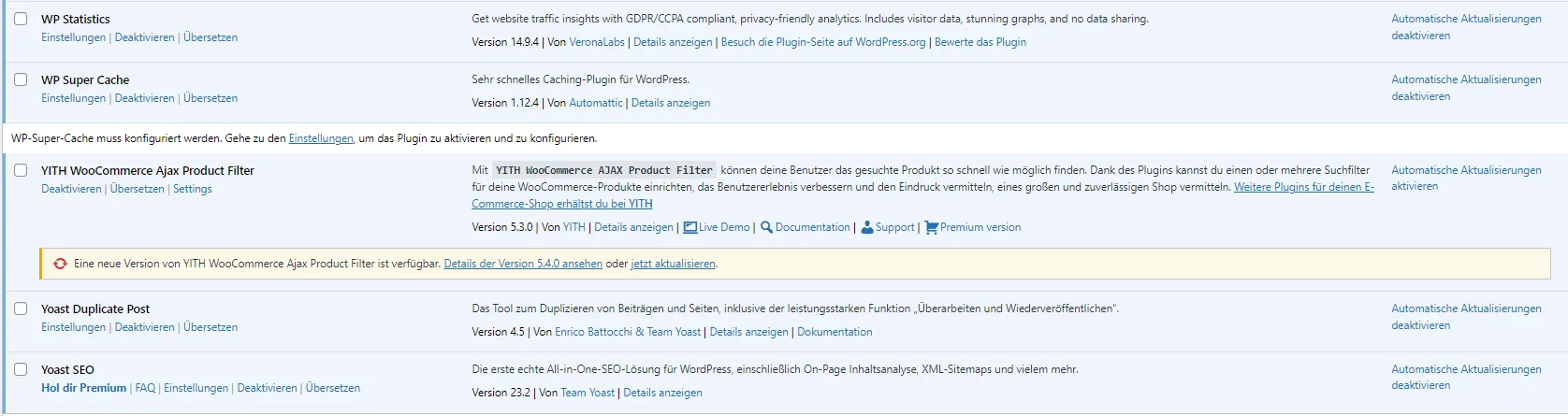
Task: Click the Premium version cart icon
Action: click(931, 227)
